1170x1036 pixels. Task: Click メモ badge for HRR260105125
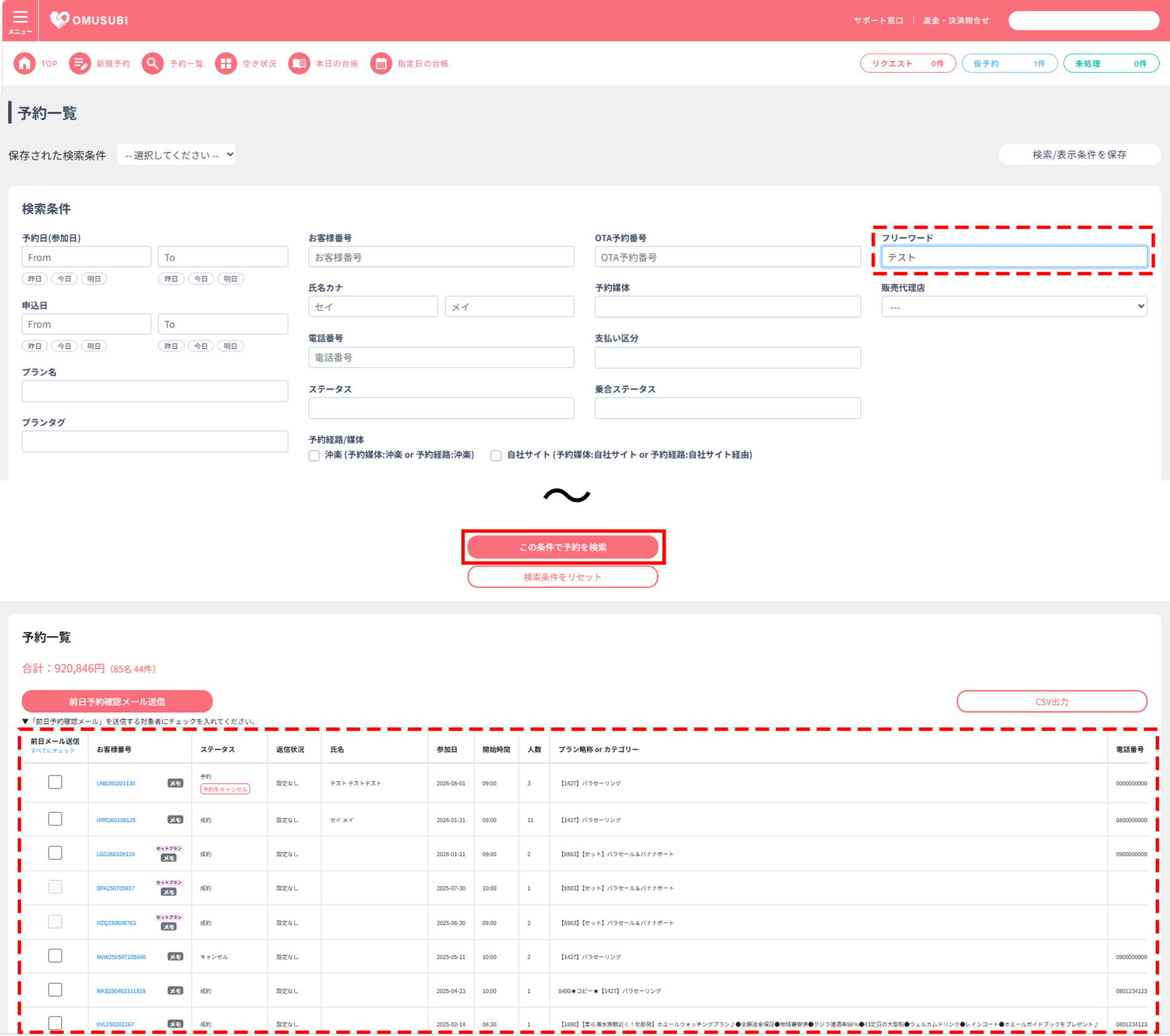tap(175, 820)
